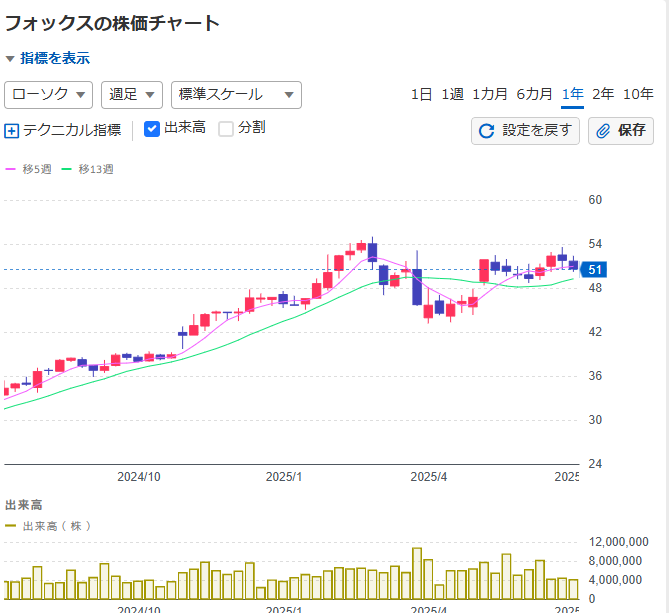Select the 10年 time range

[638, 94]
